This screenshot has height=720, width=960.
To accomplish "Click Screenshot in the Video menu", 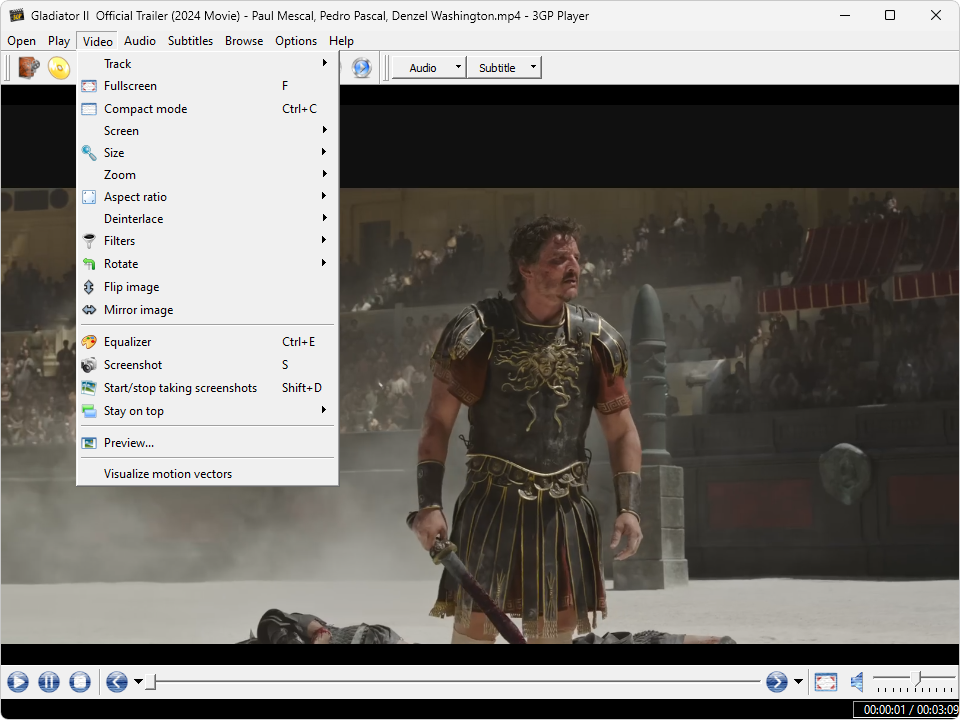I will coord(133,365).
